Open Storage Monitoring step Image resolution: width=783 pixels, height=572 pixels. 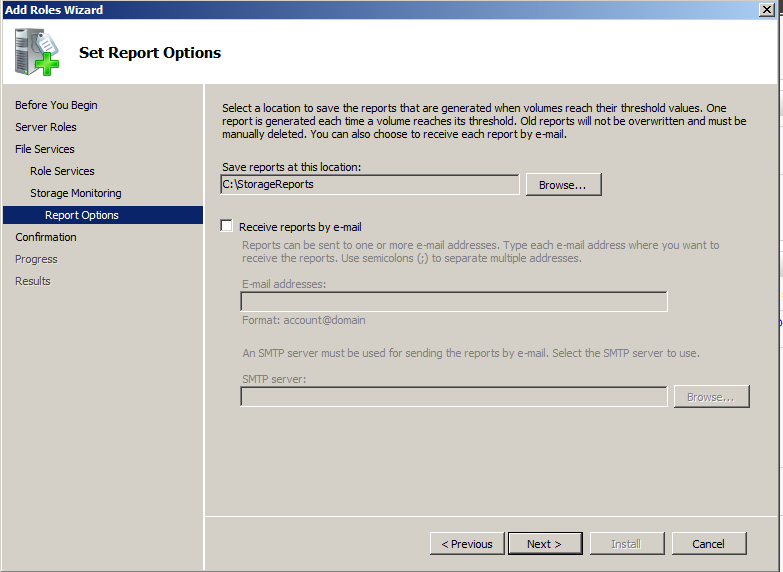(76, 193)
